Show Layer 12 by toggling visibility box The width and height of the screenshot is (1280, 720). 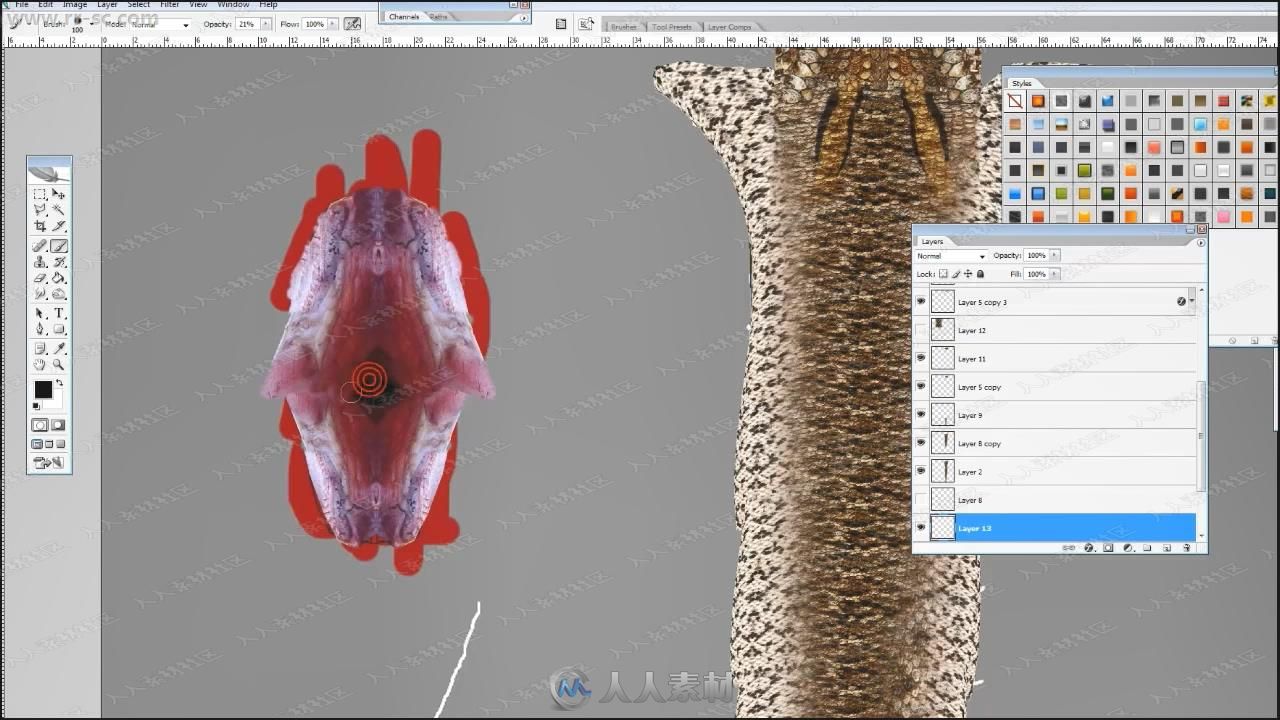(920, 329)
